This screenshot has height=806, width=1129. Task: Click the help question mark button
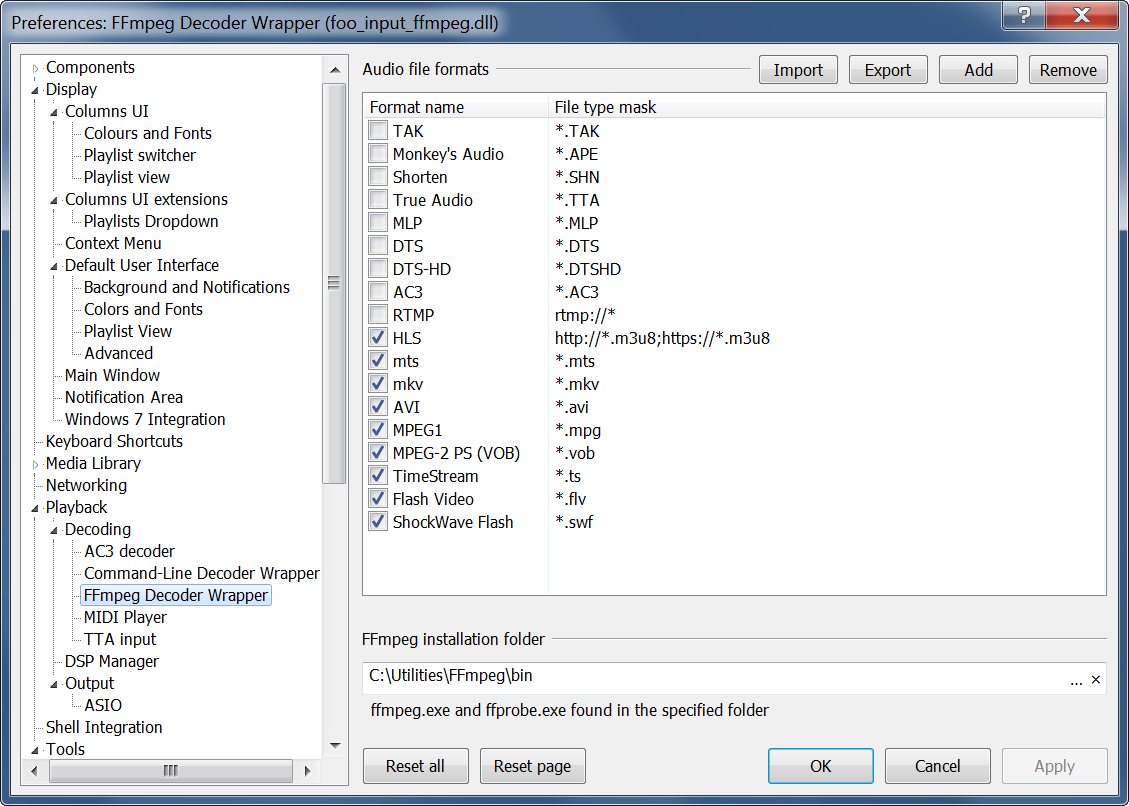(1025, 16)
